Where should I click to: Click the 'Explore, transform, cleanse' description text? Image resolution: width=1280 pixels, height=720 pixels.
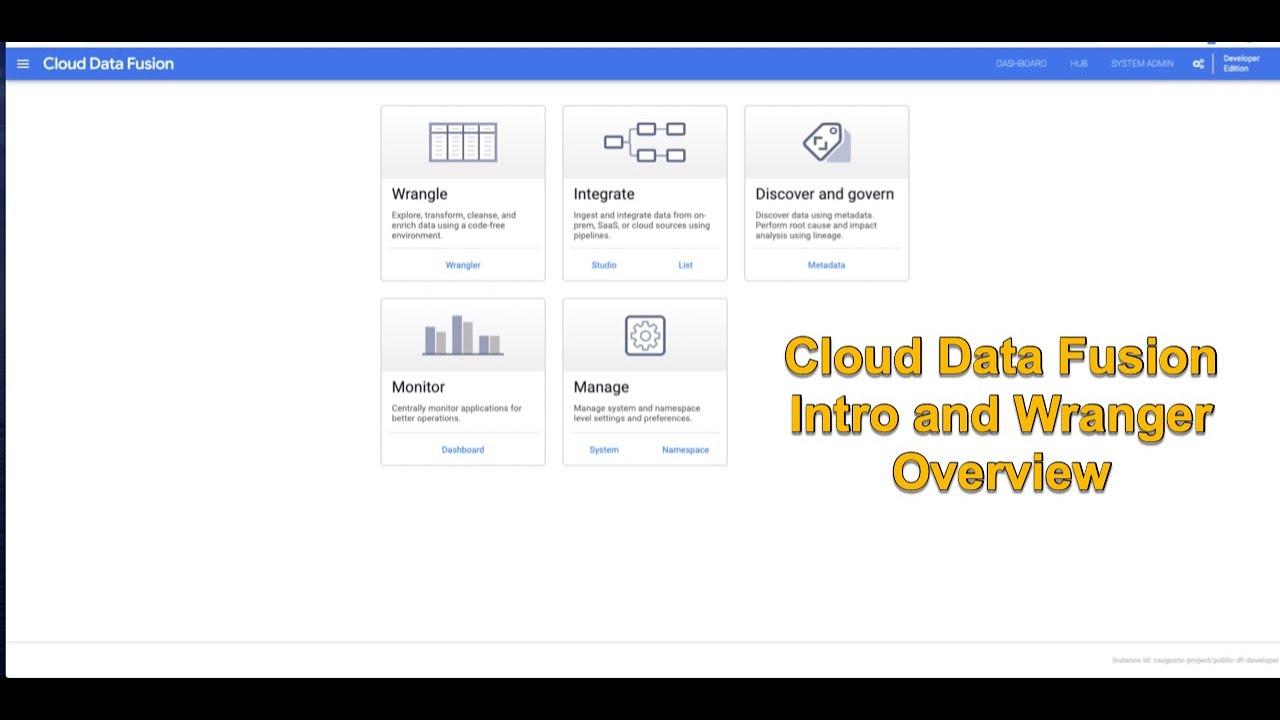click(x=454, y=225)
